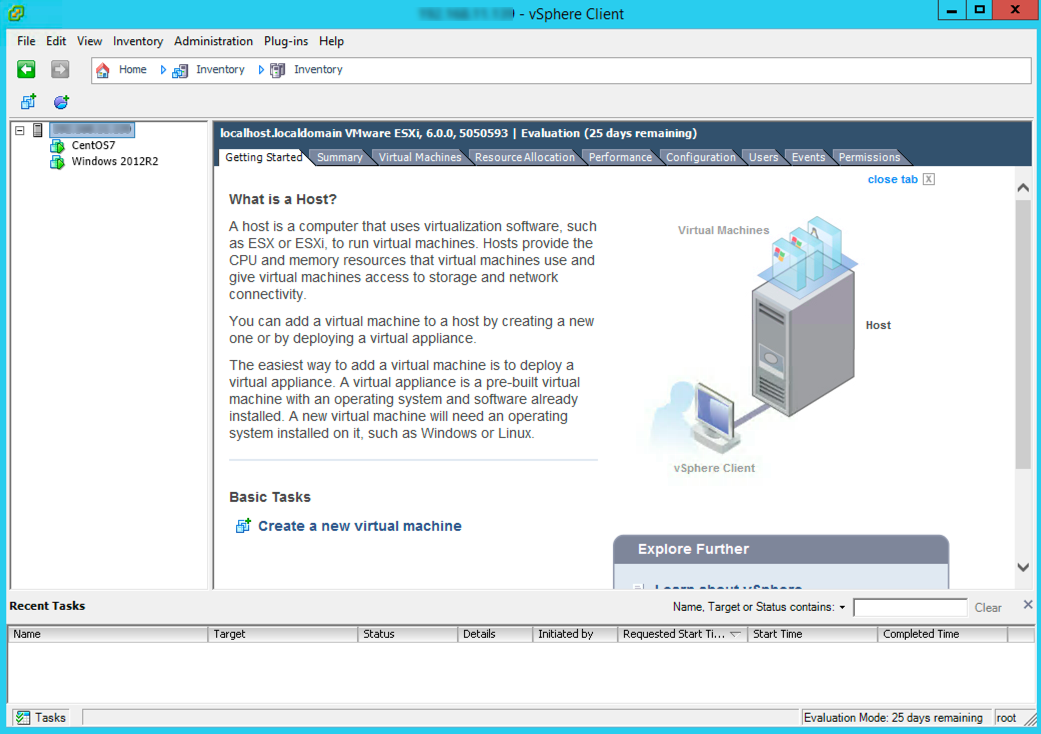Switch to the Configuration tab

pyautogui.click(x=701, y=157)
